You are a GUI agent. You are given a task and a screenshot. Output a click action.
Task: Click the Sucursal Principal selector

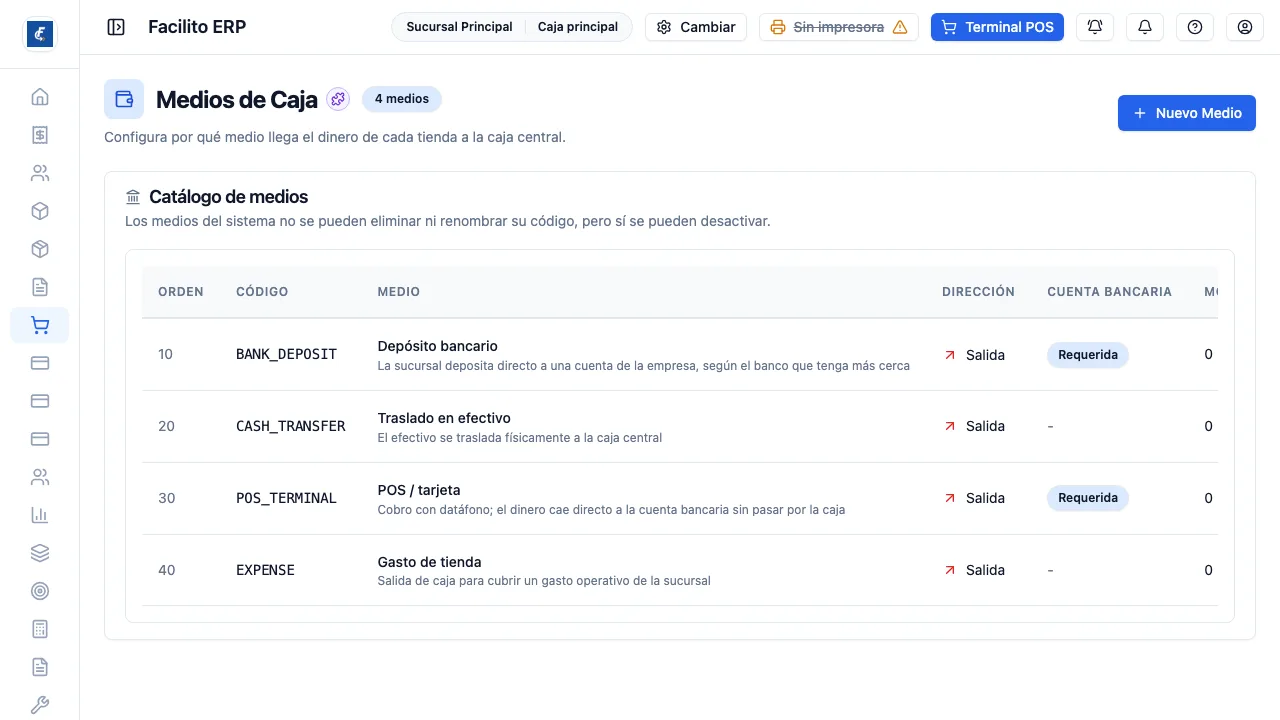coord(459,27)
